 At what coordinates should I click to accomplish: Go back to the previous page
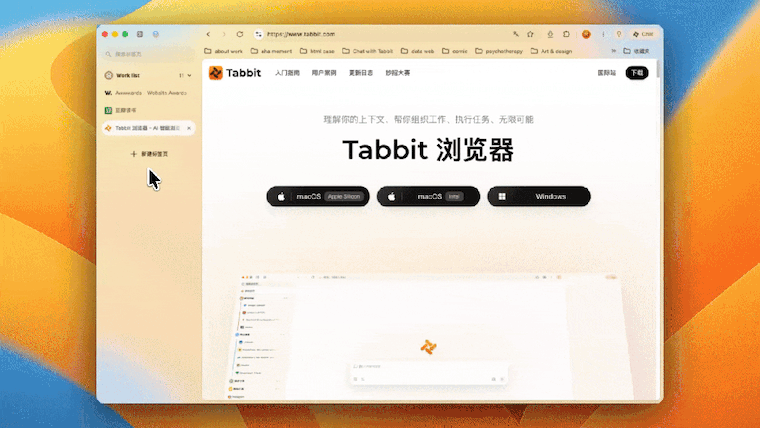(208, 34)
